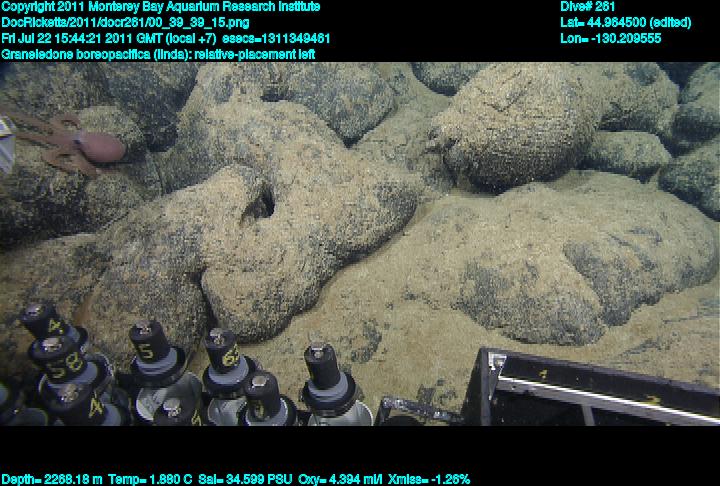Image resolution: width=720 pixels, height=486 pixels.
Task: Click the 'Lon= -130.209555' readout
Action: (611, 39)
